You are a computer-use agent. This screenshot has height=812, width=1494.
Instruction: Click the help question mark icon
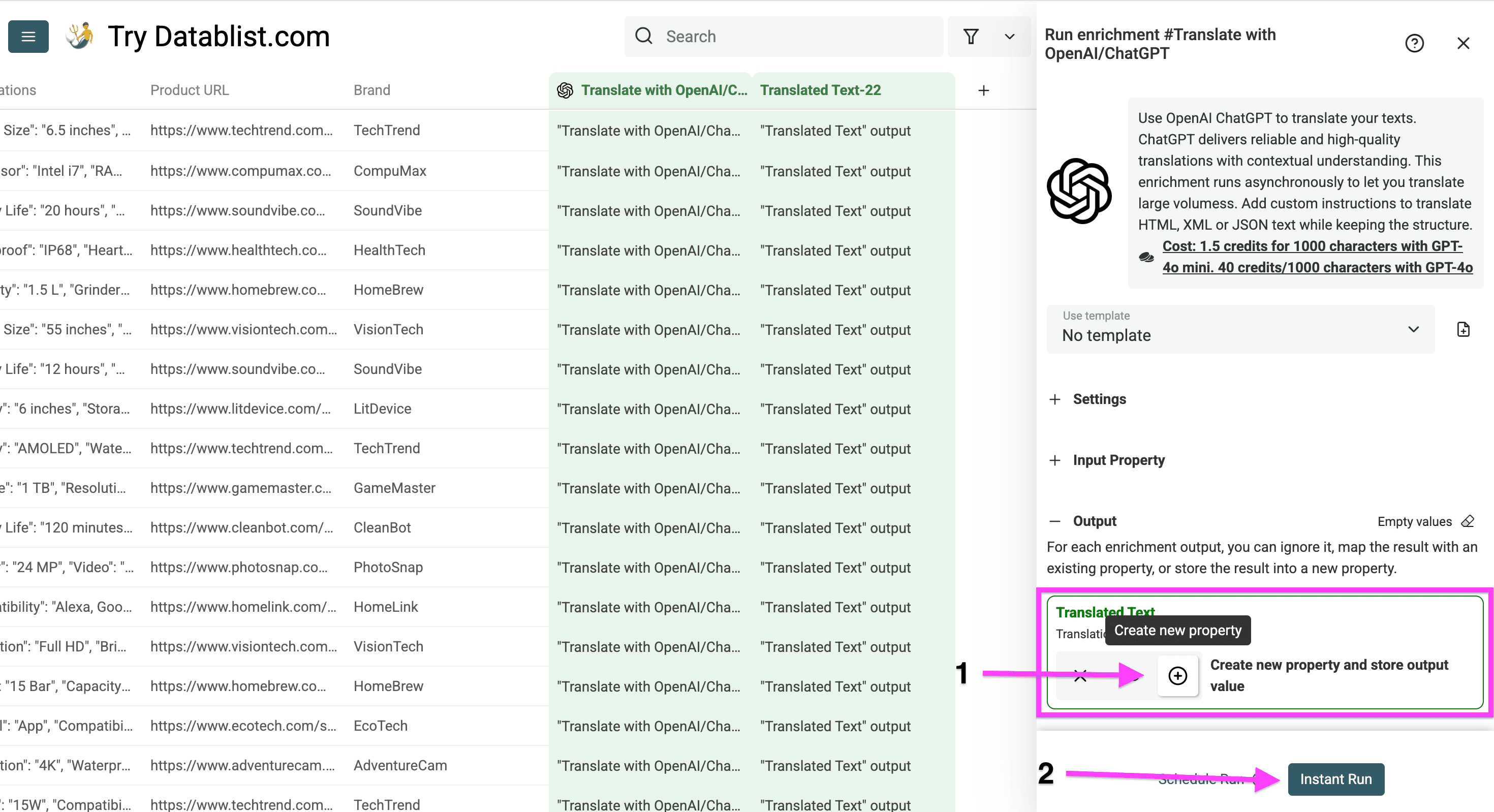click(1415, 43)
